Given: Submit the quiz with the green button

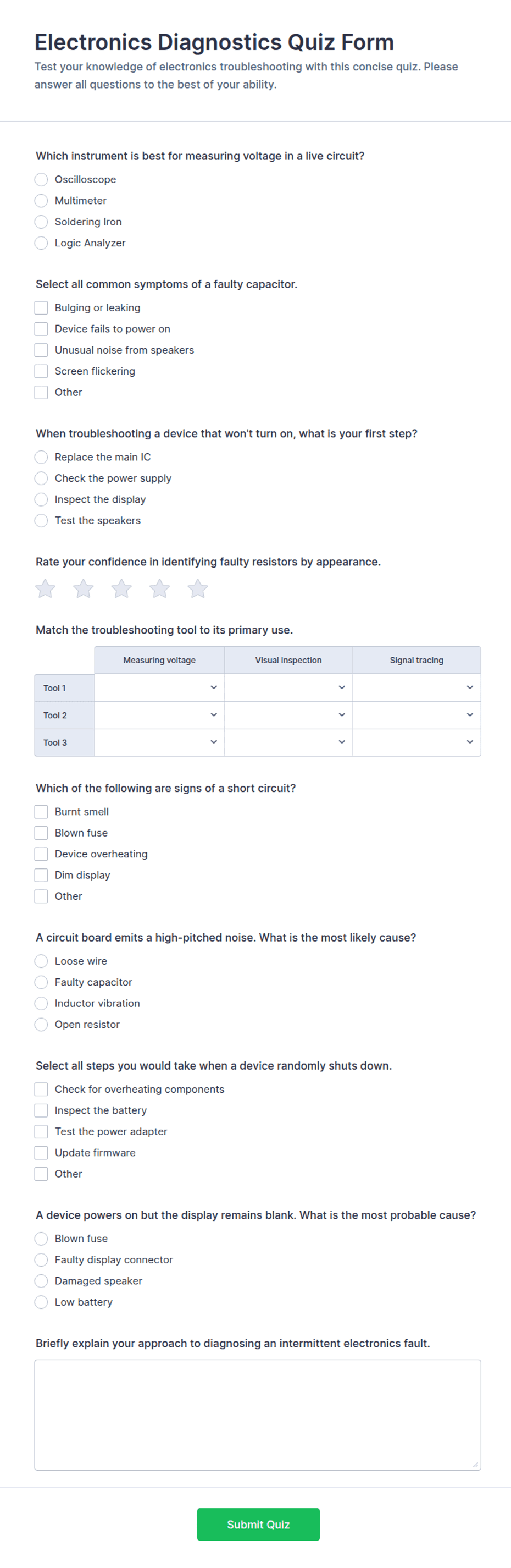Looking at the screenshot, I should tap(258, 1524).
